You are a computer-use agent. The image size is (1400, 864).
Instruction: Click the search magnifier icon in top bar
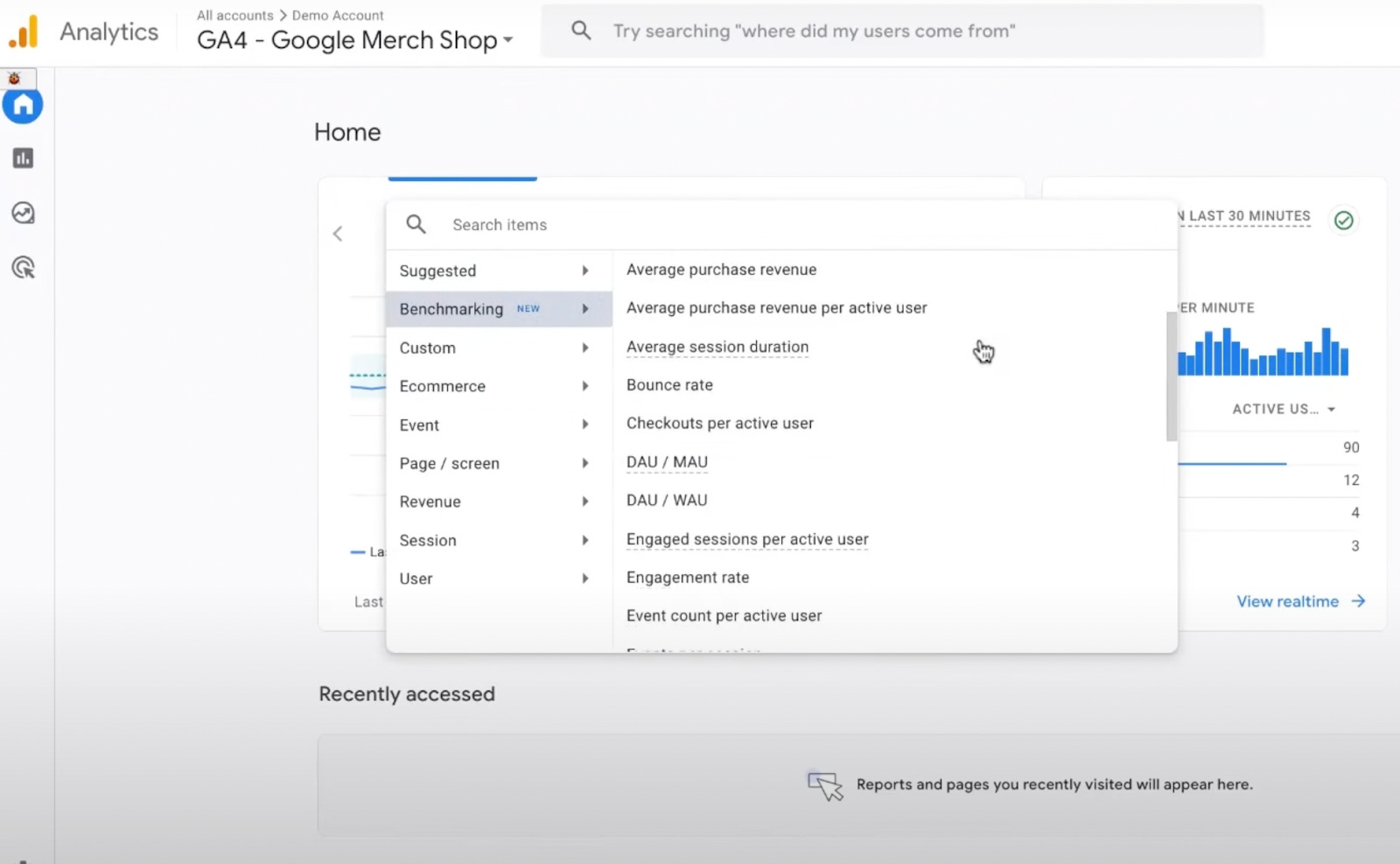(581, 31)
